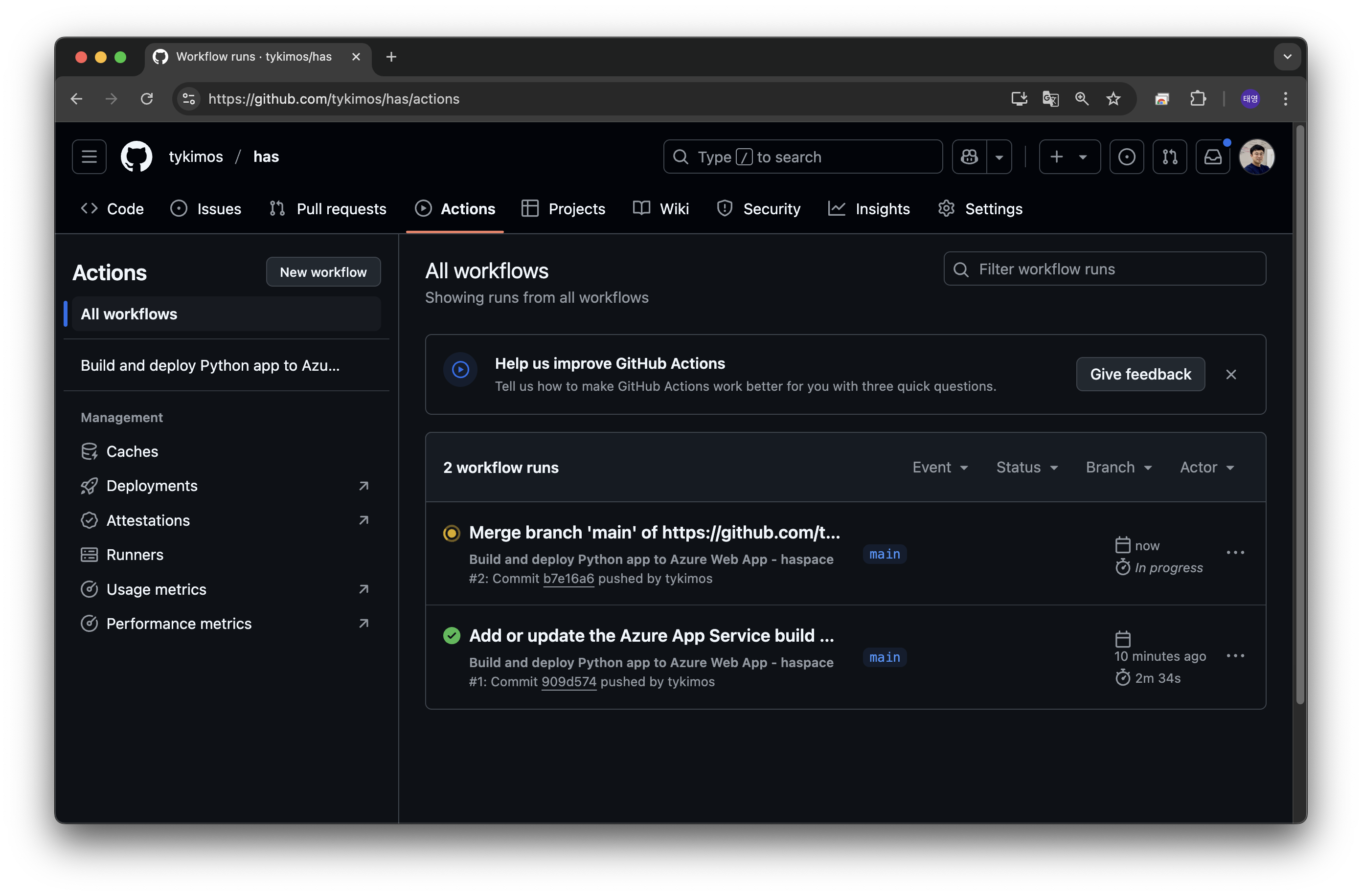Click the GitHub Octocat logo
Screen dimensions: 1362x896
(x=136, y=157)
